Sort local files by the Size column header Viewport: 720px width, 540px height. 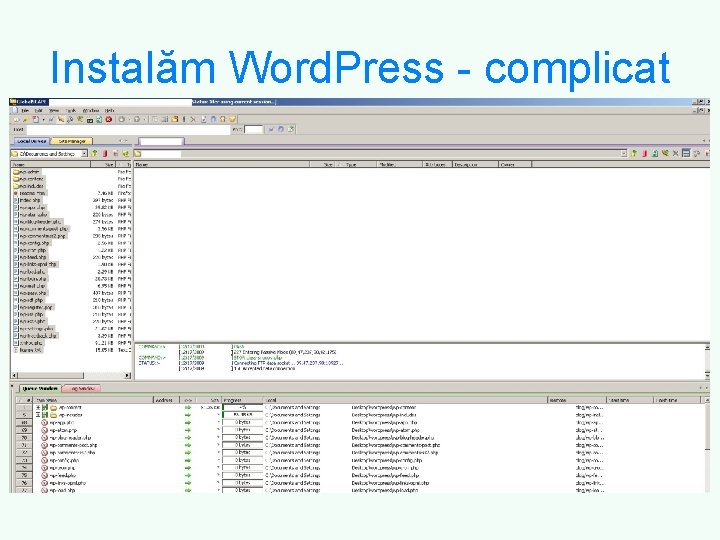click(x=103, y=164)
